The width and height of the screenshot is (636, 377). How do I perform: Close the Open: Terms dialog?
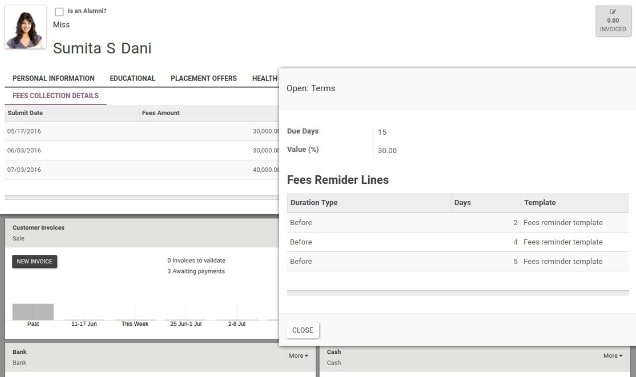click(x=303, y=330)
